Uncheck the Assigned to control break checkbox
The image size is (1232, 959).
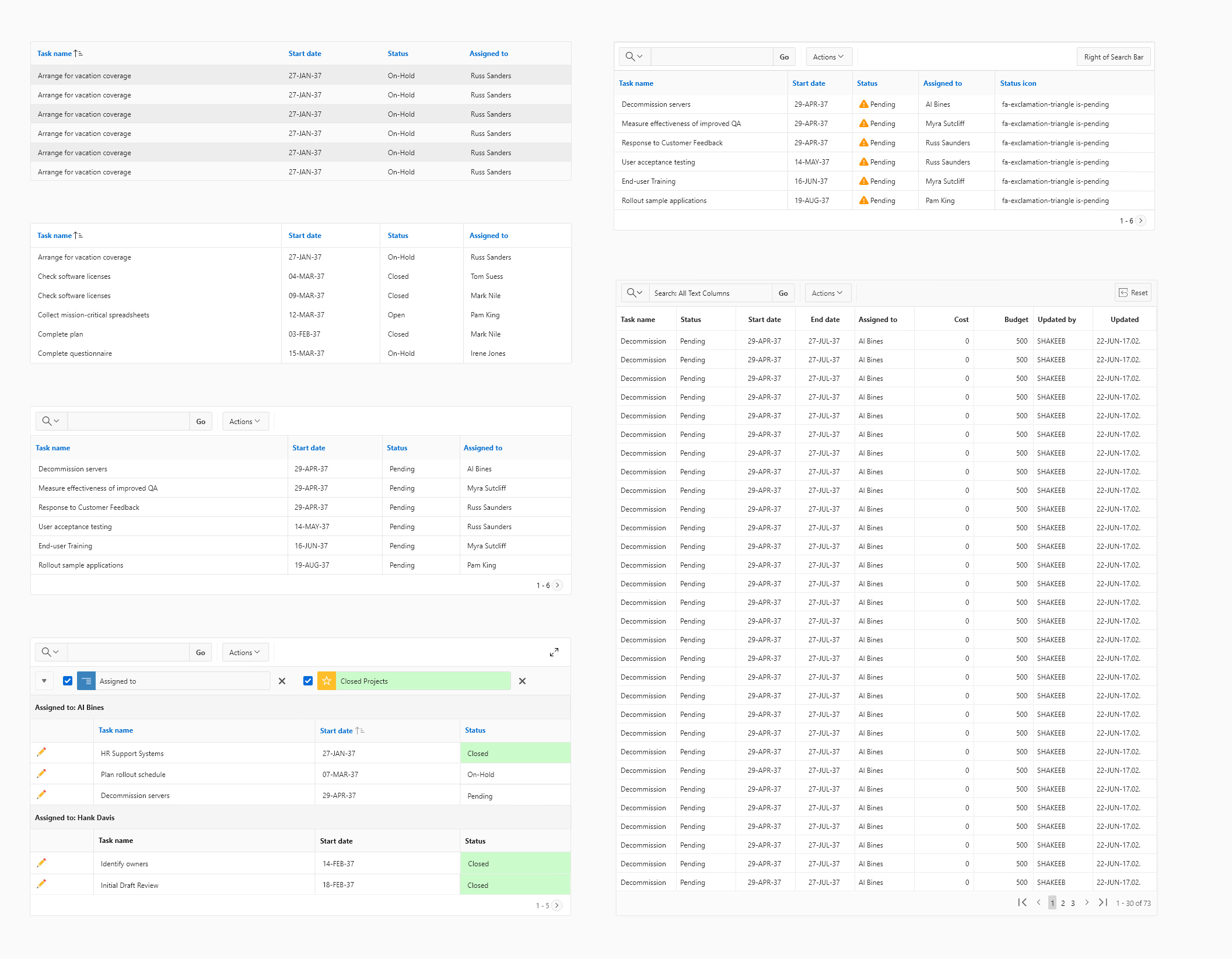point(68,681)
